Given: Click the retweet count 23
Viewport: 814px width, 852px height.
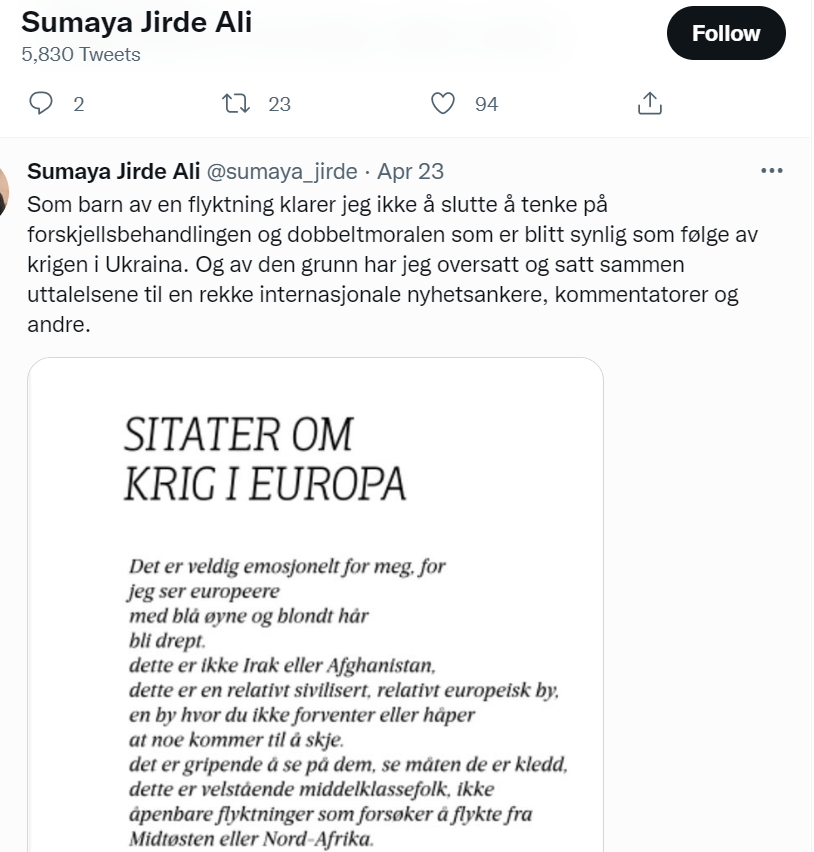Looking at the screenshot, I should point(279,104).
